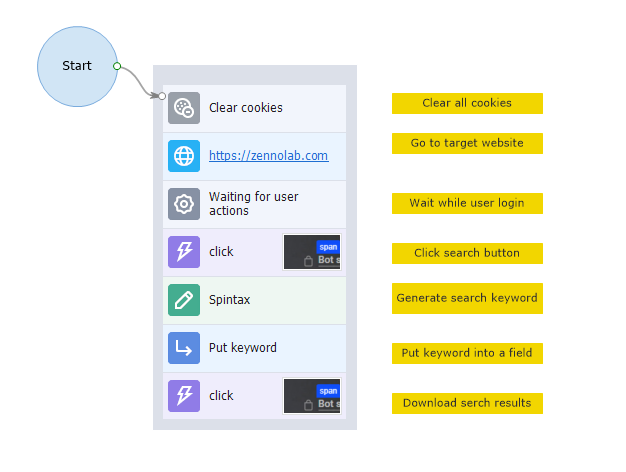Click the "Download serch results" note
Viewport: 626px width, 472px height.
coord(467,403)
